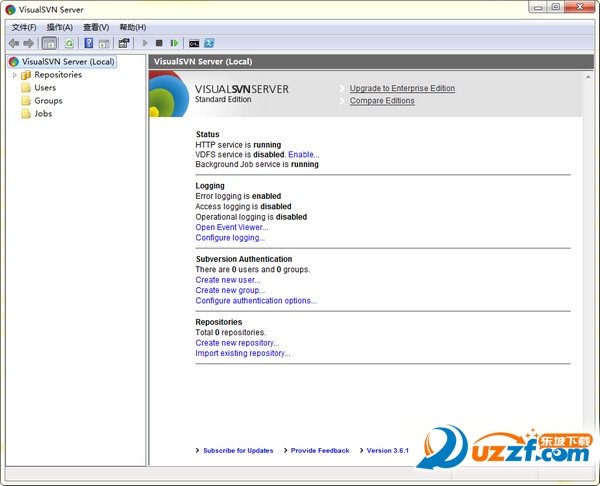Click 'Access logging is disabled' text
This screenshot has width=600, height=486.
tap(243, 206)
